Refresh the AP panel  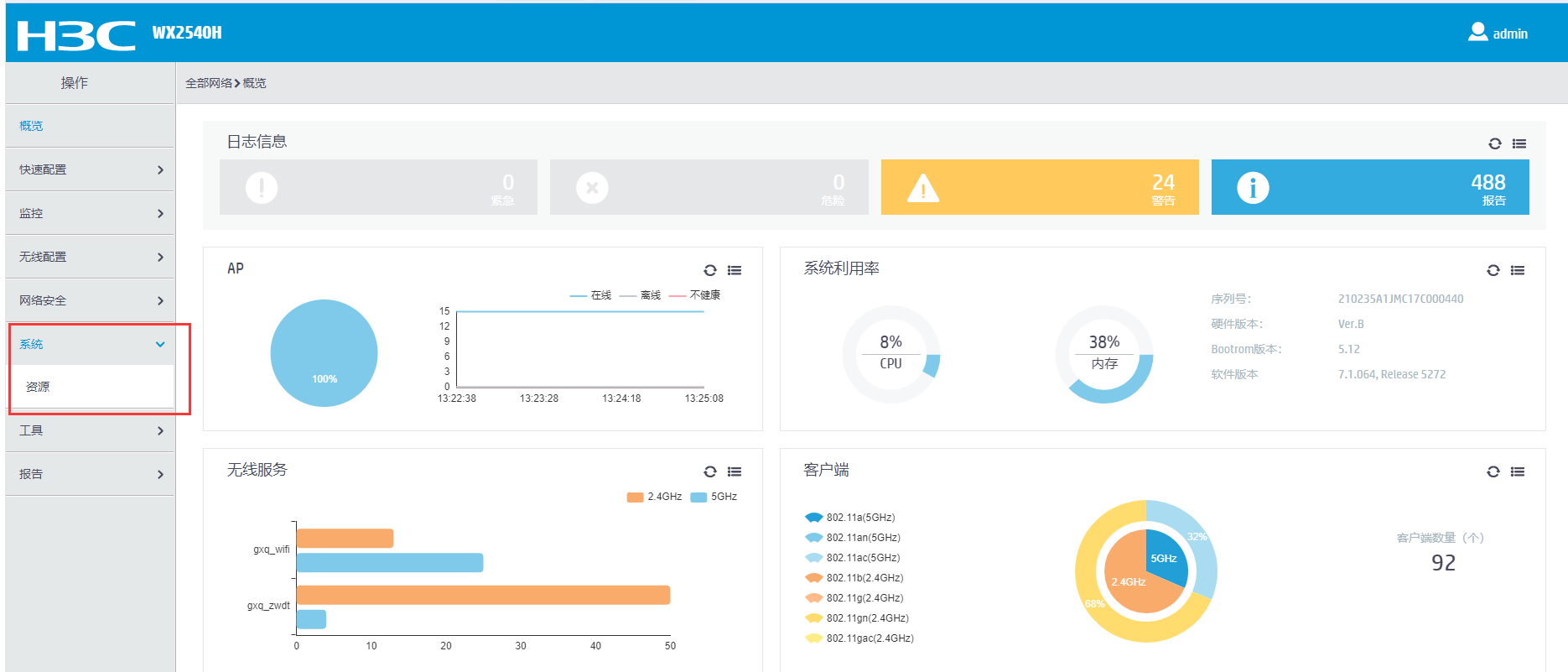click(x=710, y=270)
